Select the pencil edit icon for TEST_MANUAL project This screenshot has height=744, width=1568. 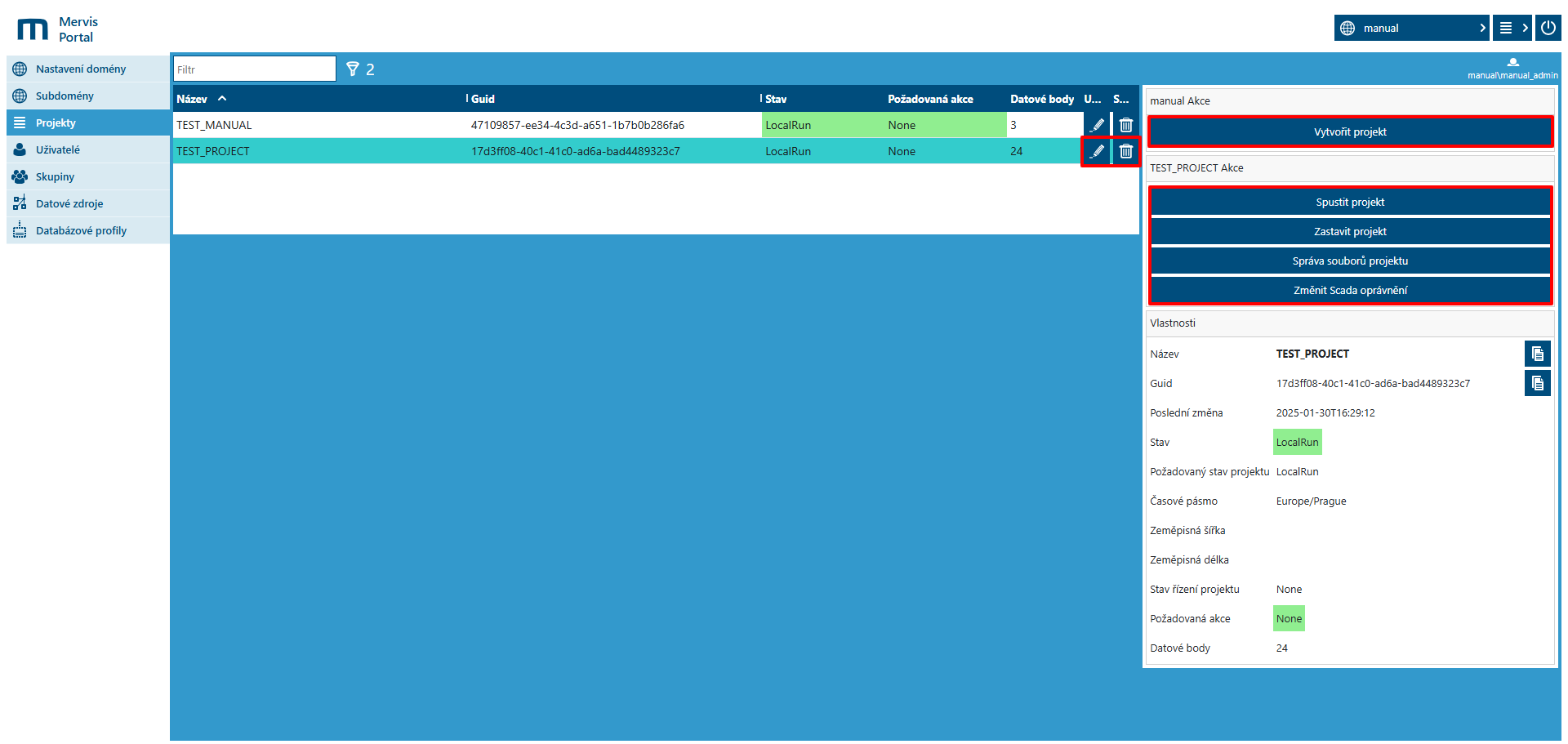1097,124
